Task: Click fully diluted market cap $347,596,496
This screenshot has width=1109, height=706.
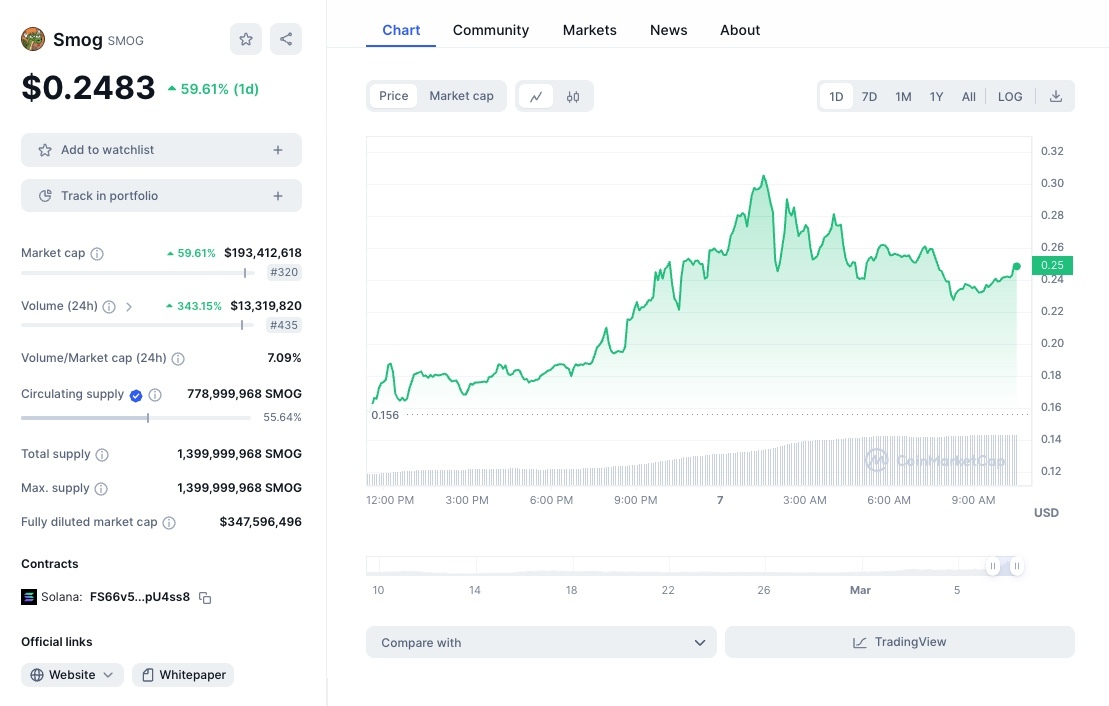Action: [x=261, y=522]
